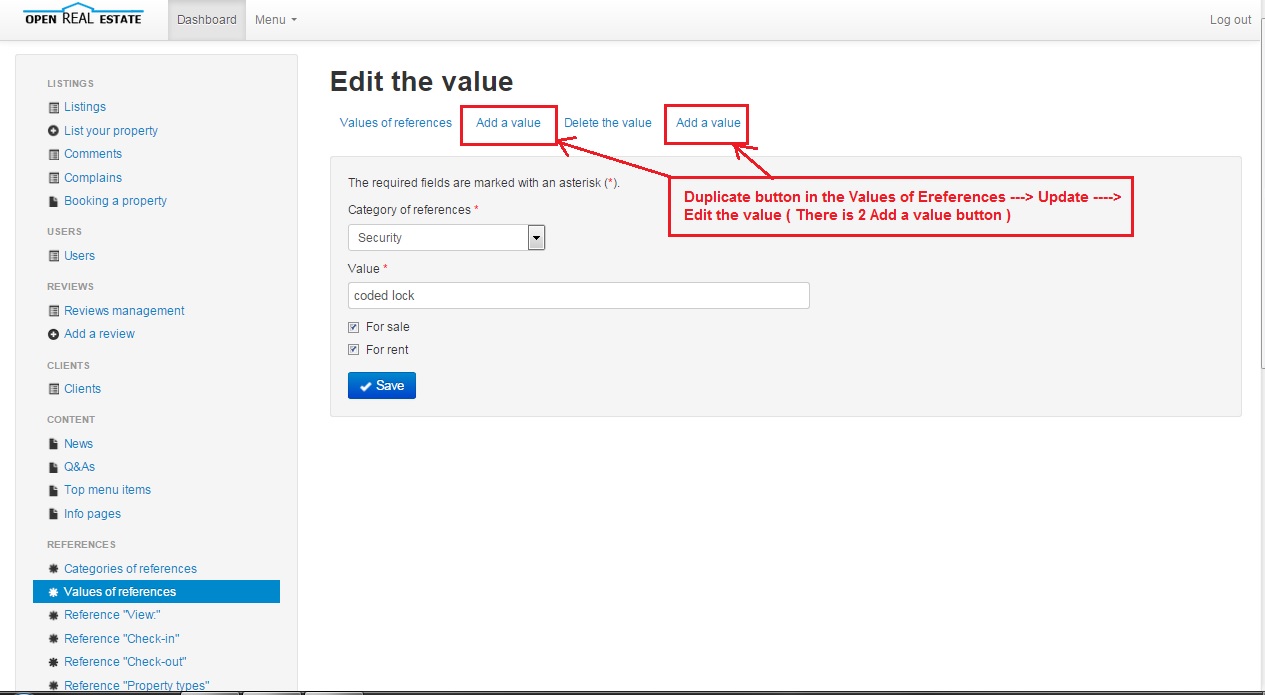Click the Delete the value link

coord(607,123)
